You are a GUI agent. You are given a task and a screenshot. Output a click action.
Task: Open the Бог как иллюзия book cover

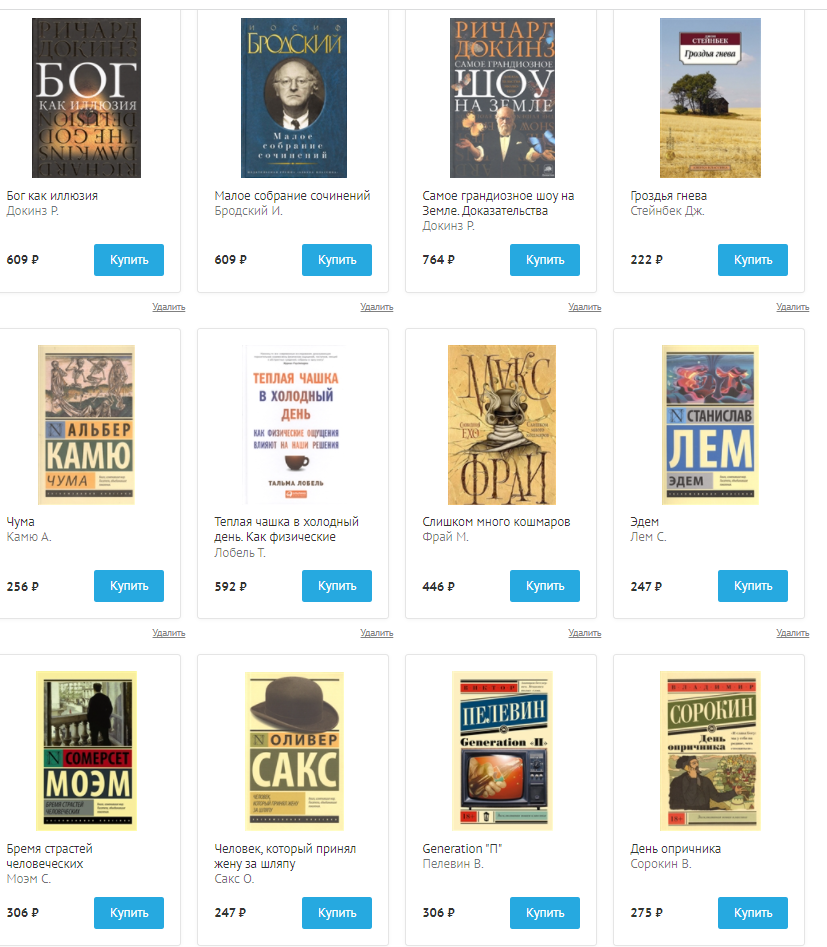pyautogui.click(x=86, y=98)
